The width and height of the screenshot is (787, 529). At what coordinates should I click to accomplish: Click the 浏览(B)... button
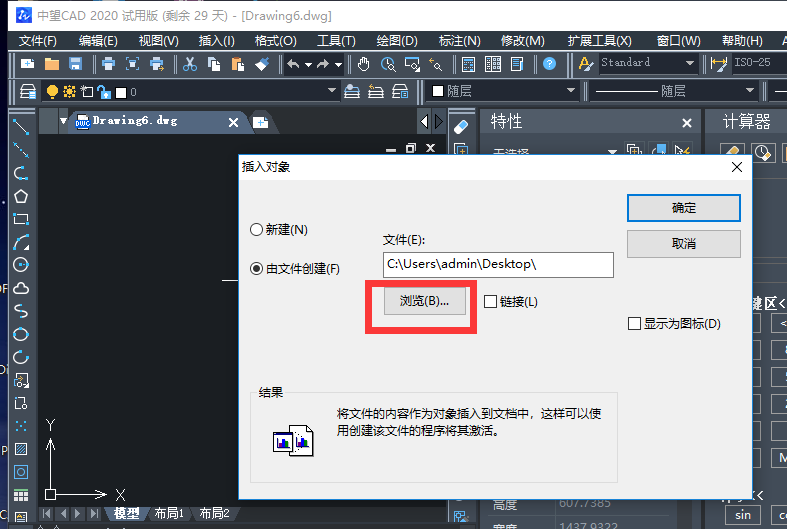425,301
